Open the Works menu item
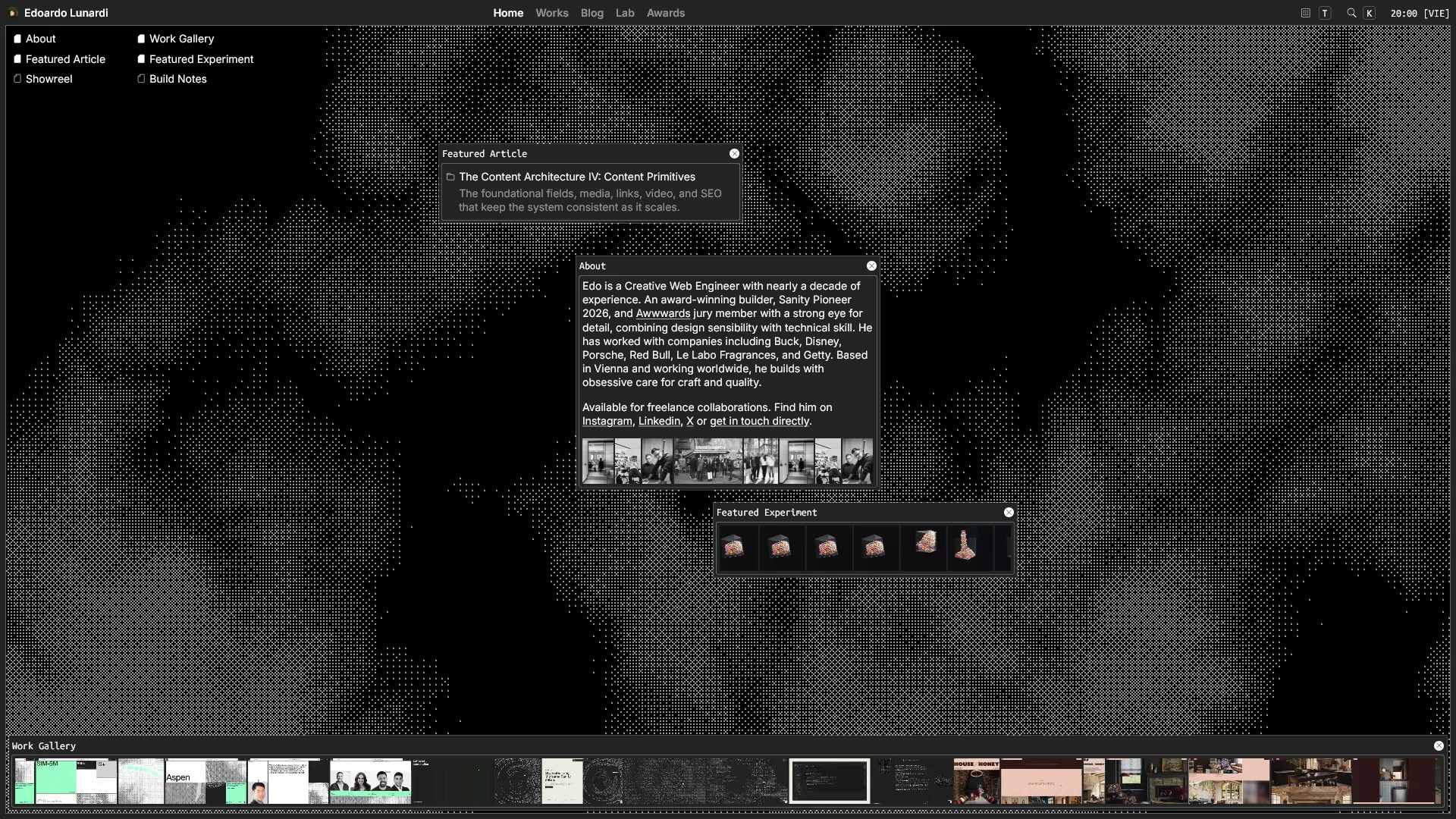 (551, 13)
